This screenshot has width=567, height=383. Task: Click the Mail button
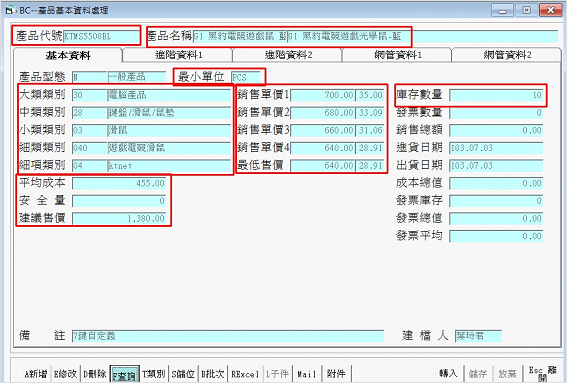[x=307, y=374]
